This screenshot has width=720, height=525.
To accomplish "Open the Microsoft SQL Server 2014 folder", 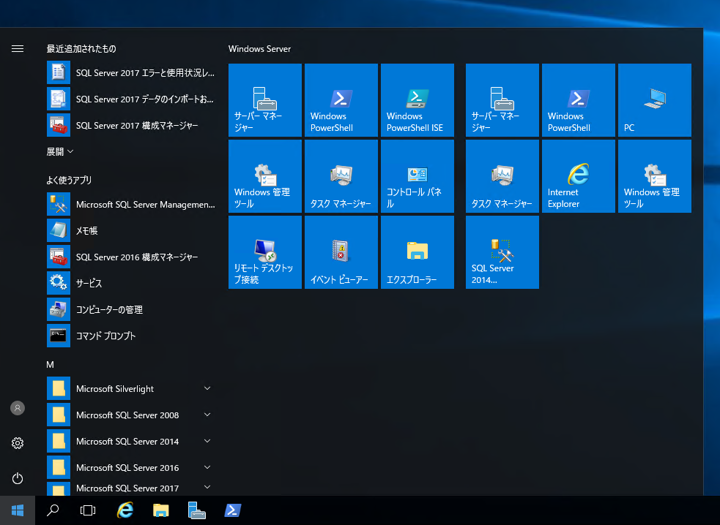I will click(131, 441).
